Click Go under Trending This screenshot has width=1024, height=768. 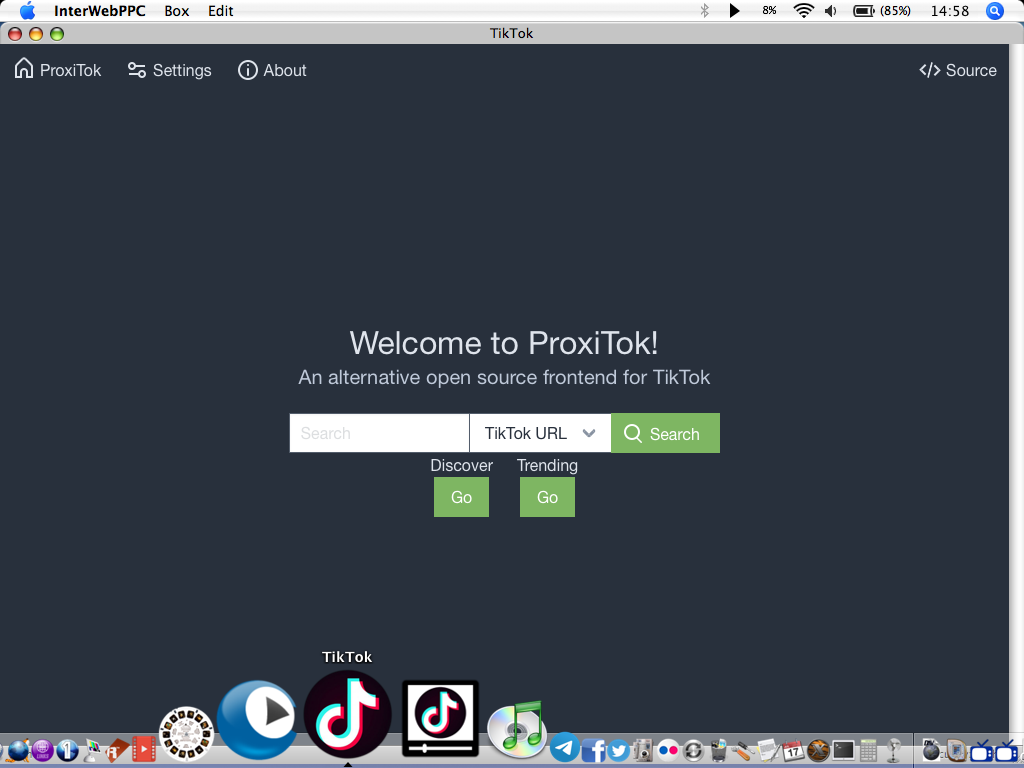(x=547, y=497)
